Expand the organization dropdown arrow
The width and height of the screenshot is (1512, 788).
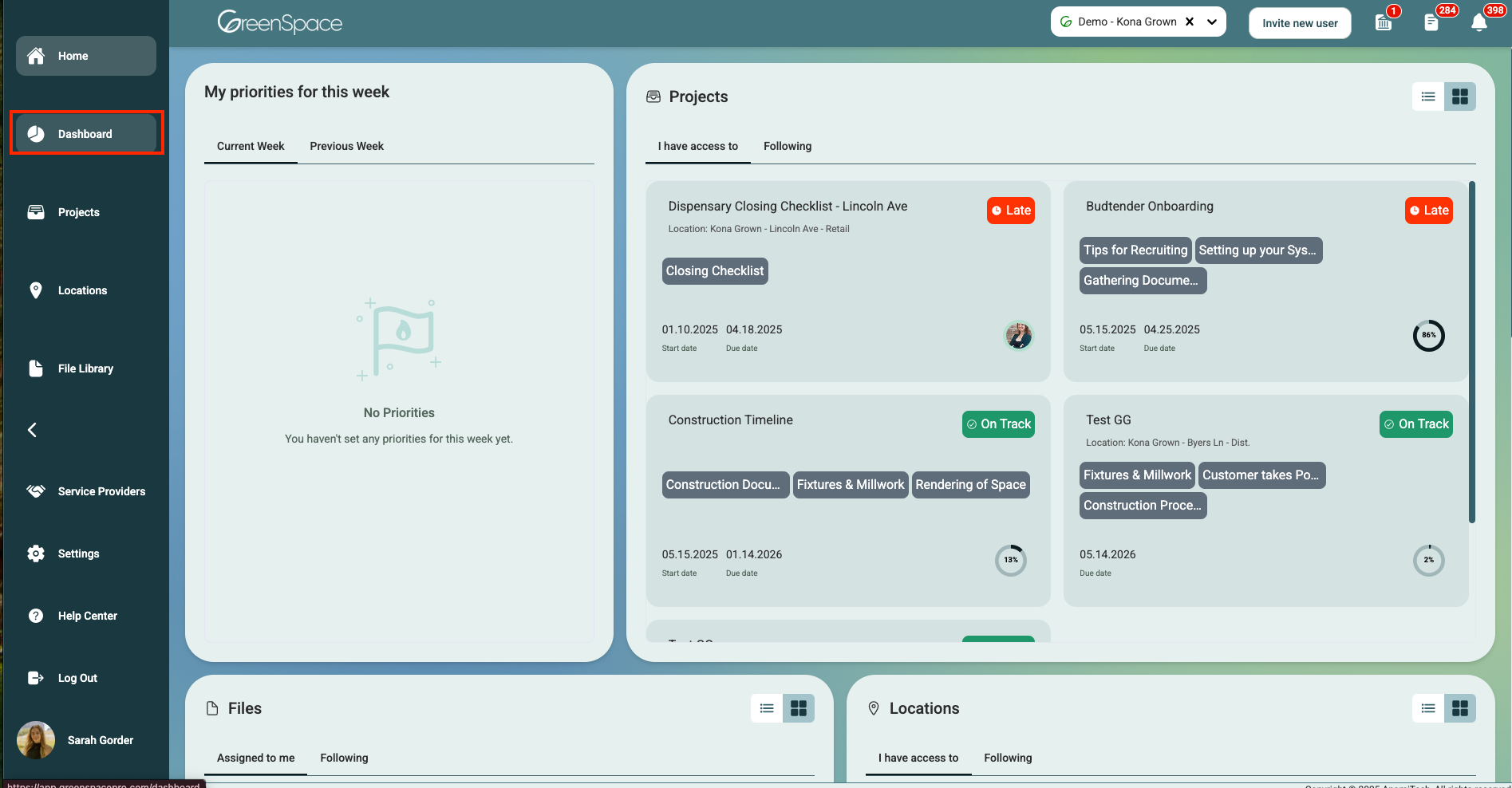click(x=1212, y=22)
